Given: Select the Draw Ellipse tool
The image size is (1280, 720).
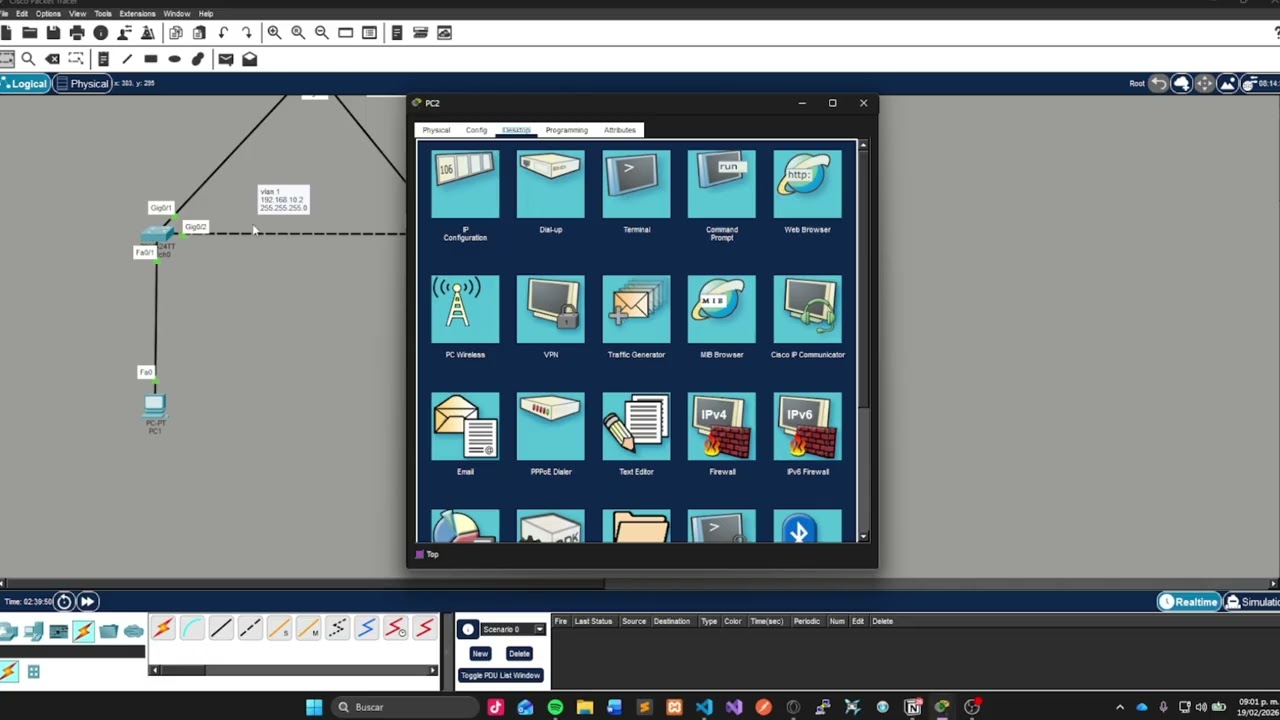Looking at the screenshot, I should pyautogui.click(x=175, y=59).
